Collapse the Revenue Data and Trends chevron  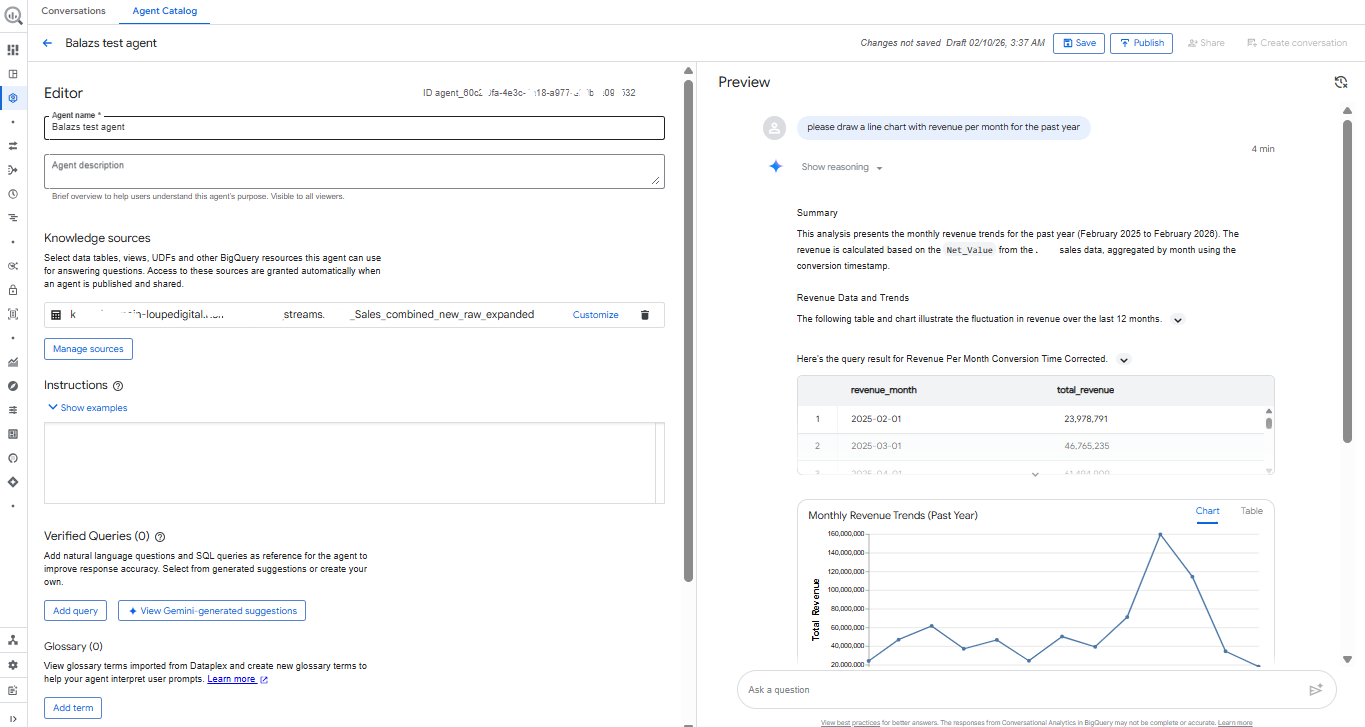[x=1178, y=319]
